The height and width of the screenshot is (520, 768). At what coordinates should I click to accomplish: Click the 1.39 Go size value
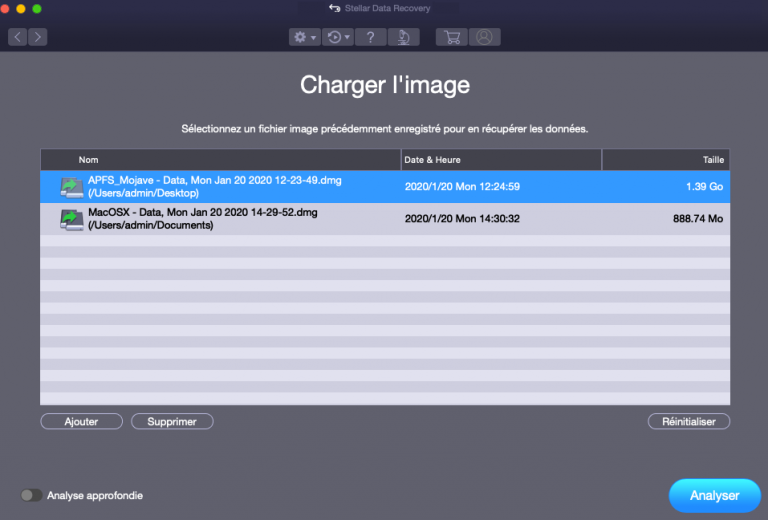coord(704,187)
